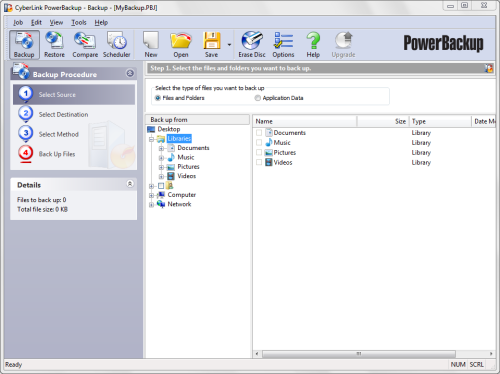Screen dimensions: 500x374
Task: Collapse the Backup Procedure panel
Action: 130,73
